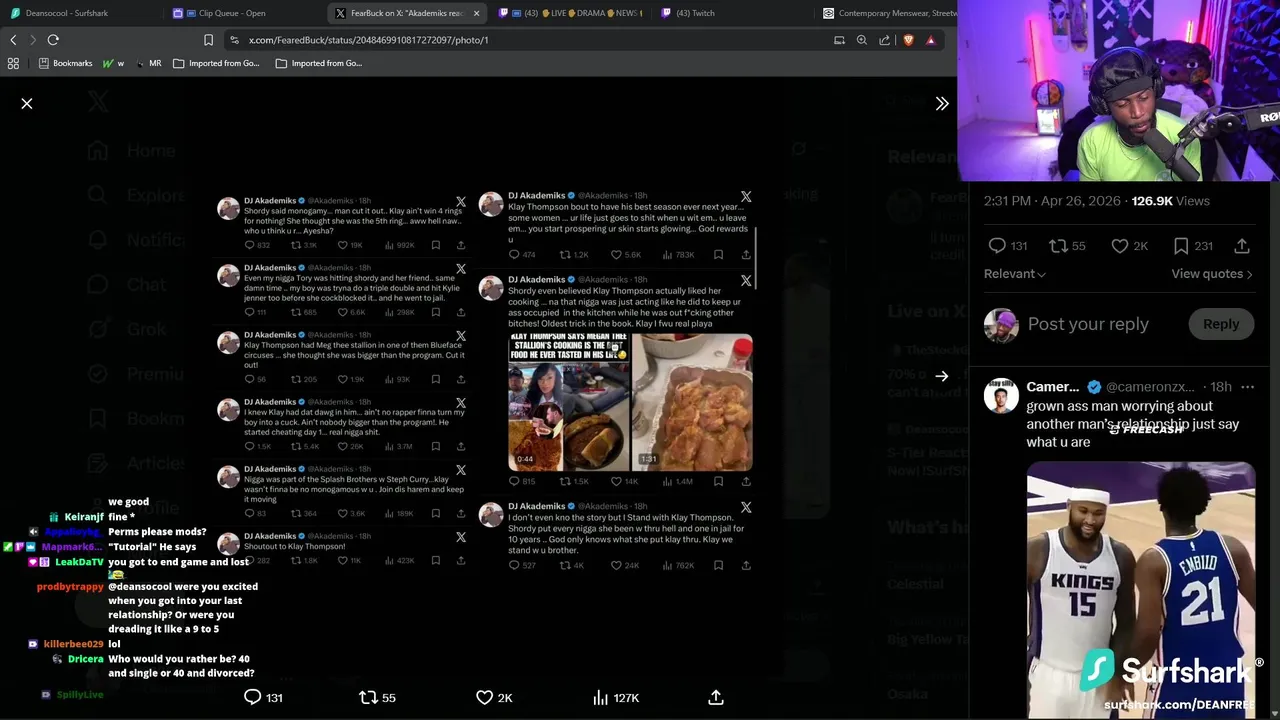Collapse the side panel with the double-chevron icon
1280x720 pixels.
[942, 104]
